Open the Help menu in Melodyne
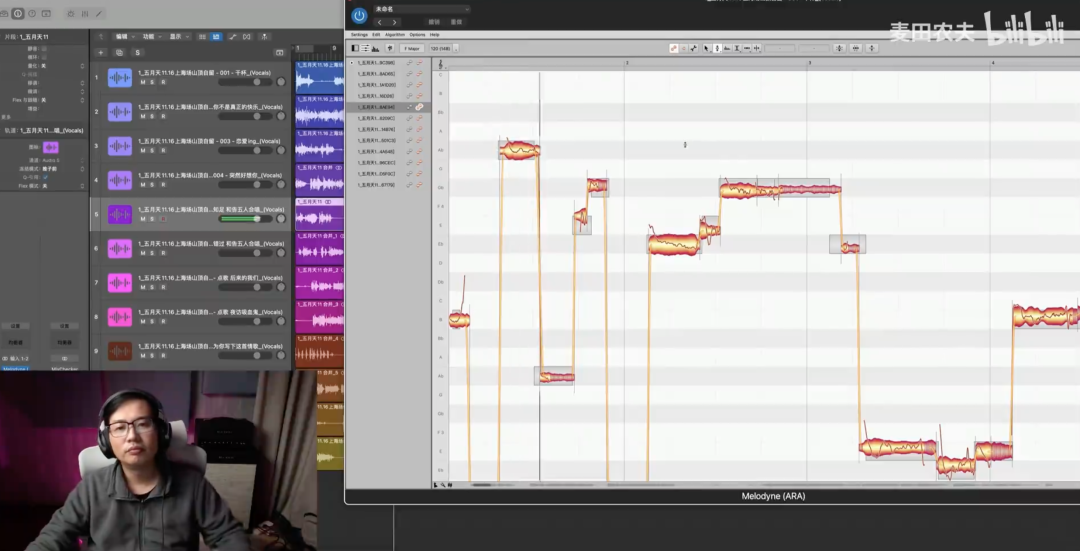 [x=435, y=34]
